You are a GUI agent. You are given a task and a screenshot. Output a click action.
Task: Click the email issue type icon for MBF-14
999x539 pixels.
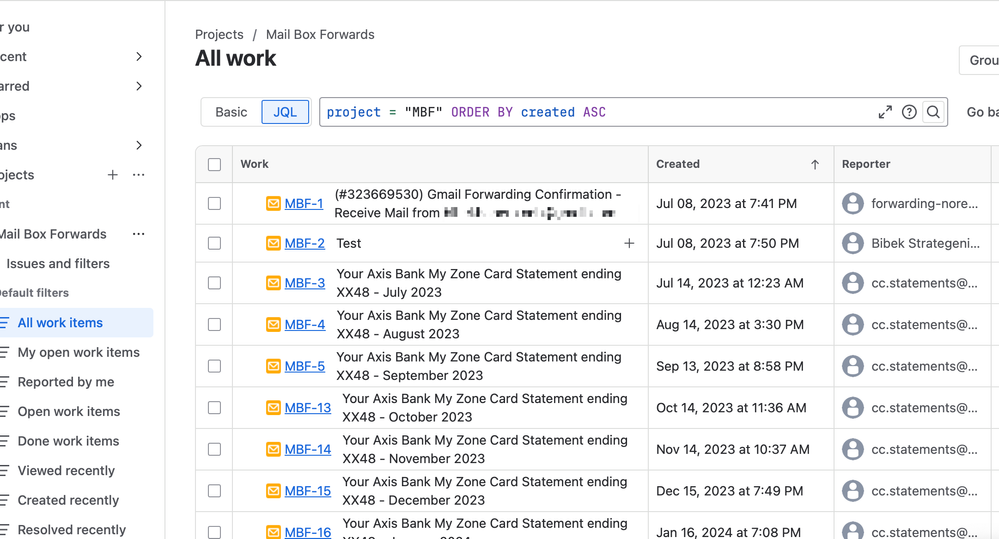[273, 449]
